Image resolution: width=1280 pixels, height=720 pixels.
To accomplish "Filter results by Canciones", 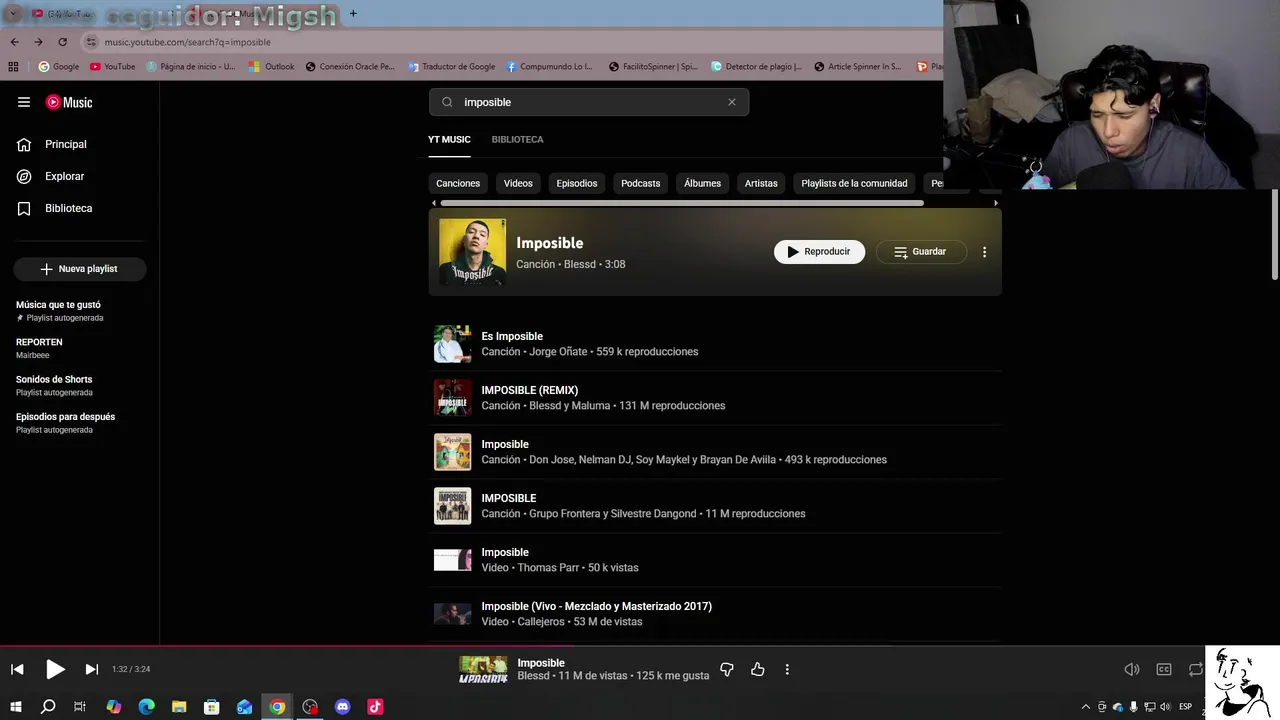I will (x=458, y=183).
